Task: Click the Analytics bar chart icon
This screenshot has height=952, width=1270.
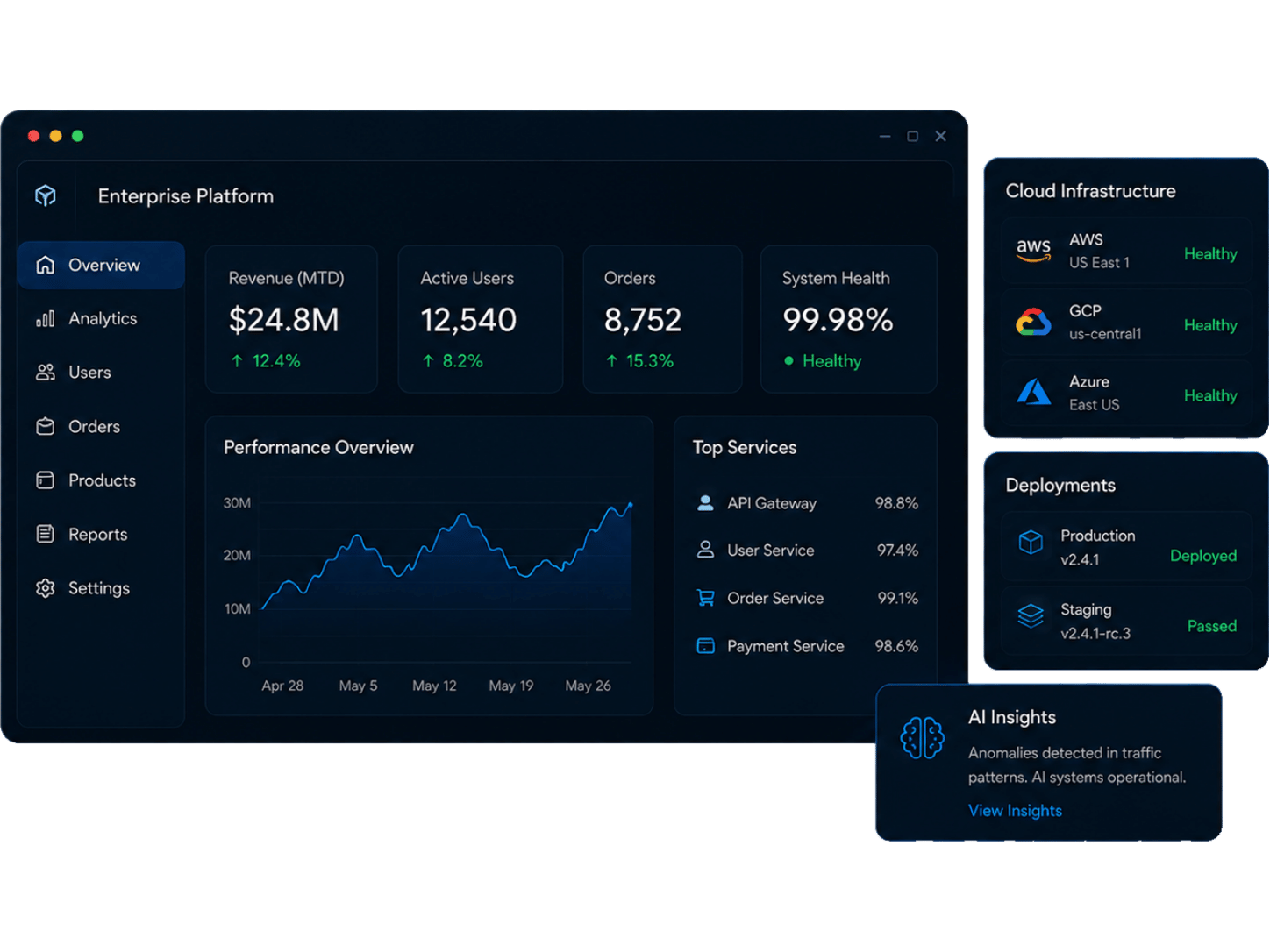Action: (x=46, y=318)
